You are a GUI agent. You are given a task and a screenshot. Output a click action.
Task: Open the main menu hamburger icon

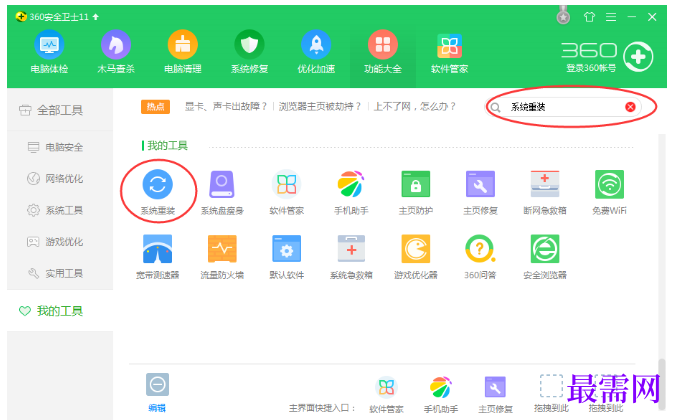[x=611, y=17]
